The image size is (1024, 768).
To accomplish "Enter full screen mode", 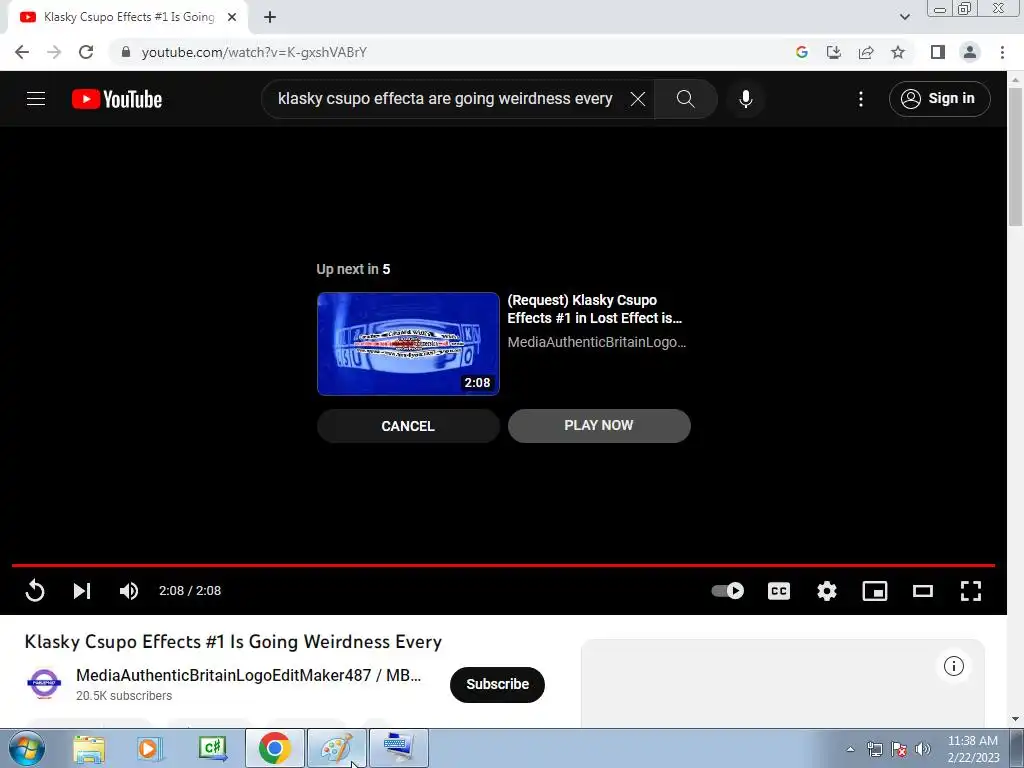I will [971, 590].
